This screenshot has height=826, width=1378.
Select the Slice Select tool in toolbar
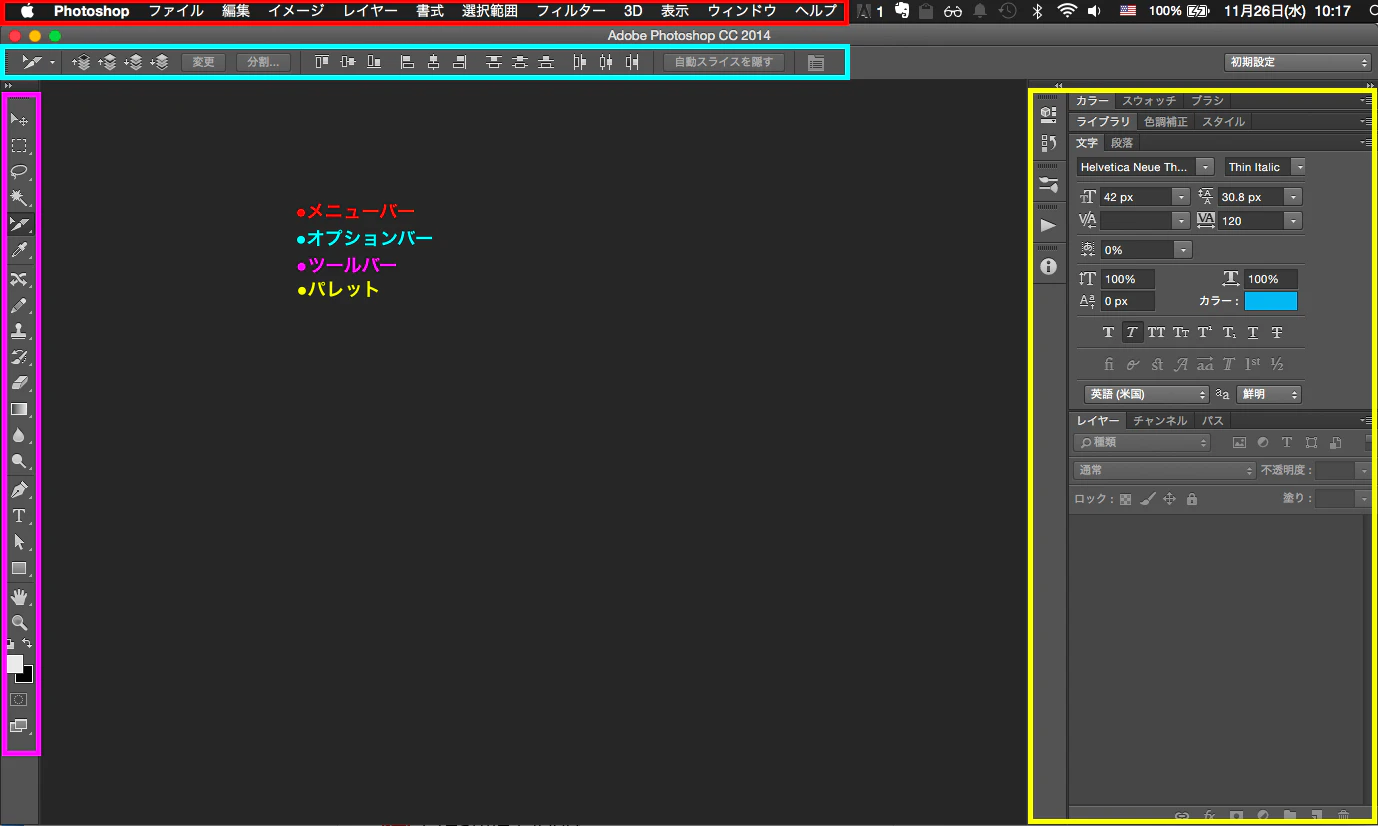tap(19, 223)
